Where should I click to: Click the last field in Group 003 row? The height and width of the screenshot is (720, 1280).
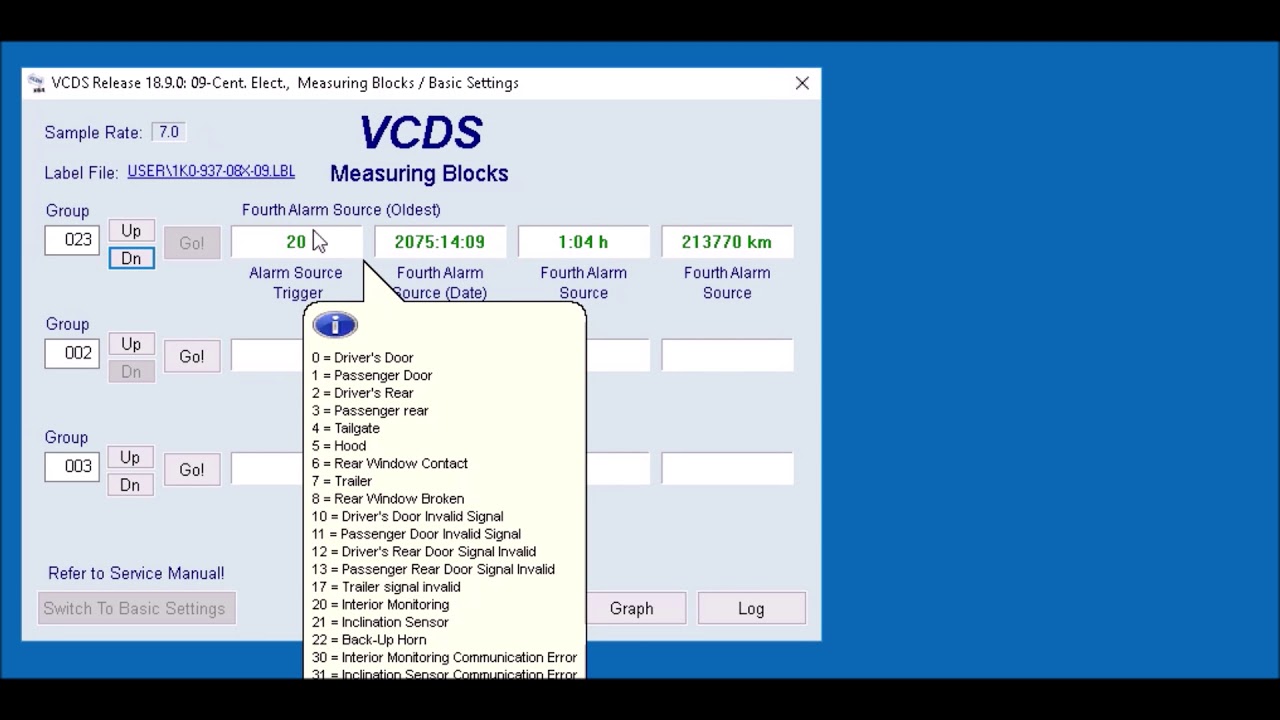[x=727, y=468]
